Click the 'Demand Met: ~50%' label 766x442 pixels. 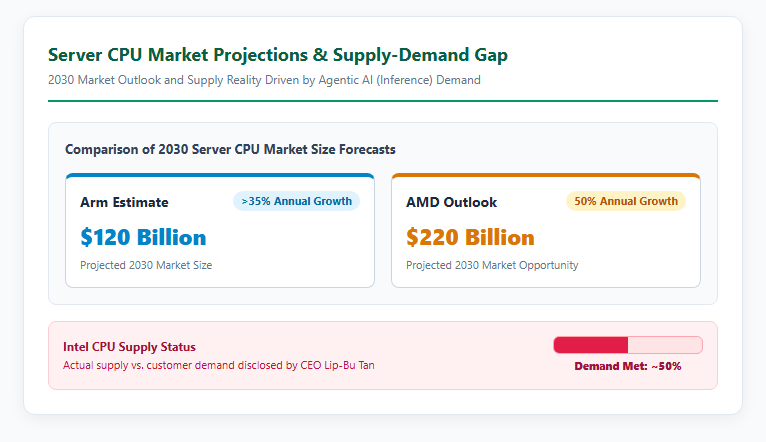click(x=628, y=366)
